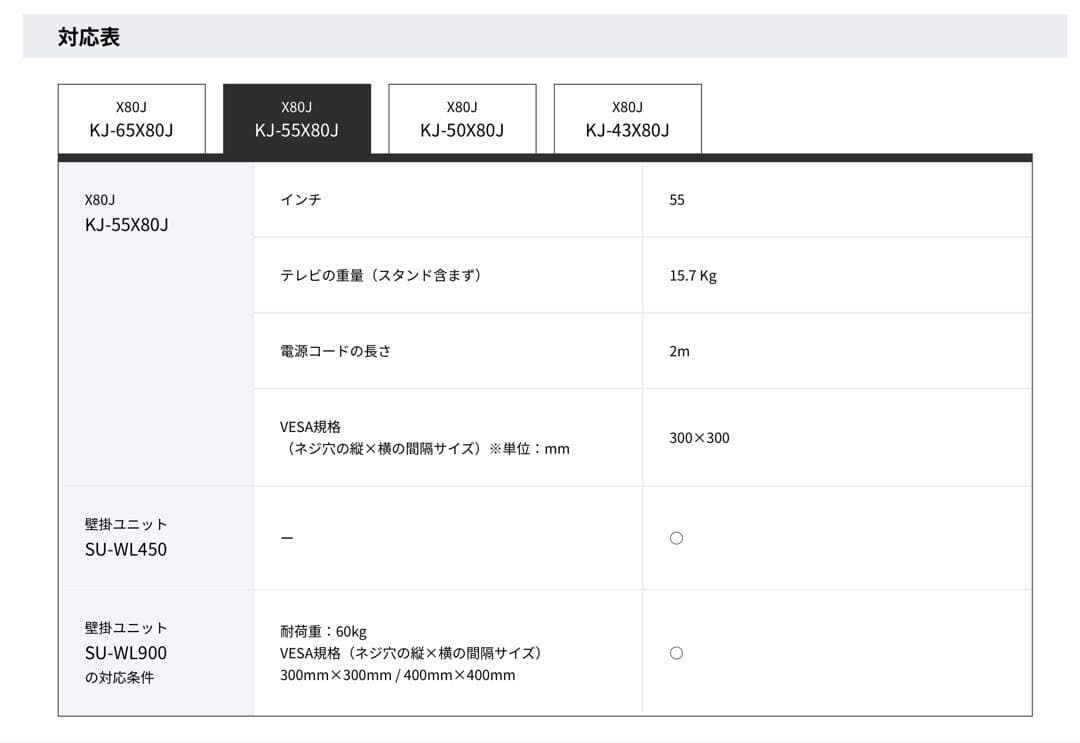Select the value 55 in the inch row

pos(676,199)
